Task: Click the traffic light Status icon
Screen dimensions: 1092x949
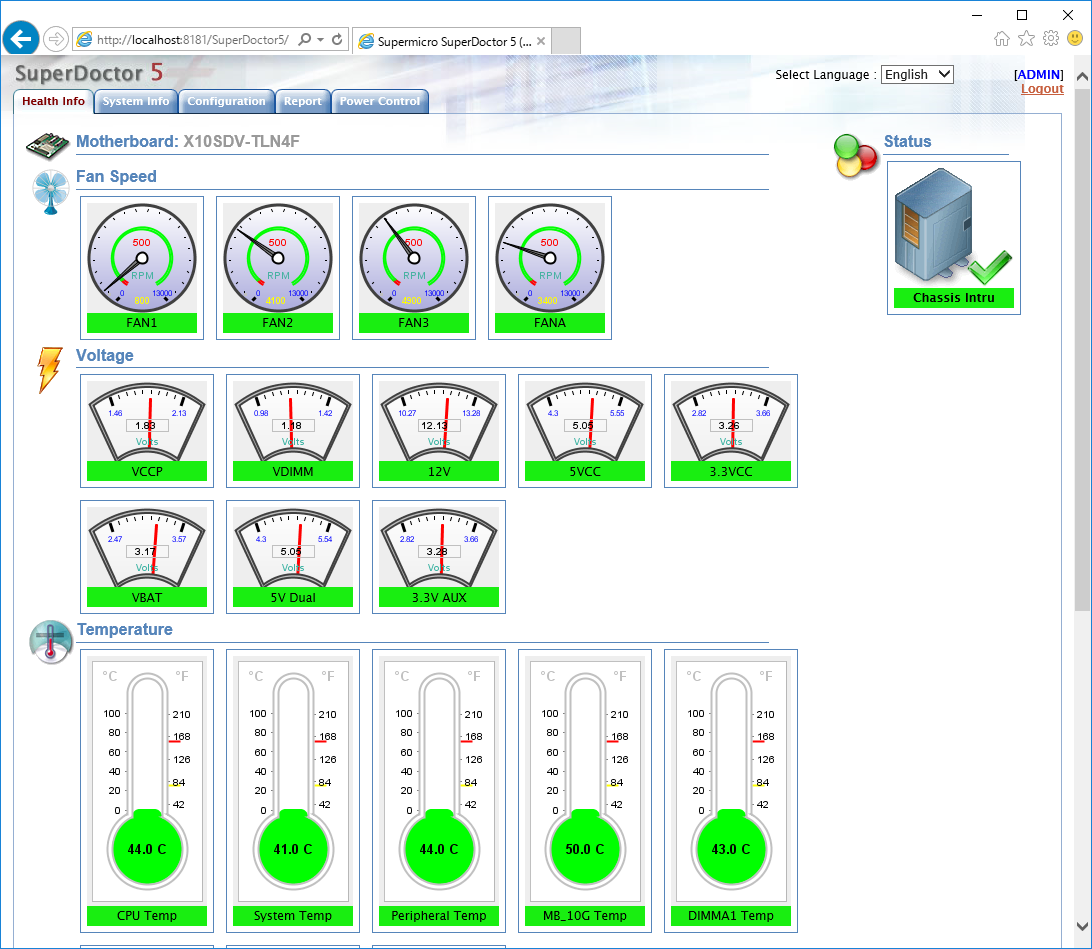Action: (855, 155)
